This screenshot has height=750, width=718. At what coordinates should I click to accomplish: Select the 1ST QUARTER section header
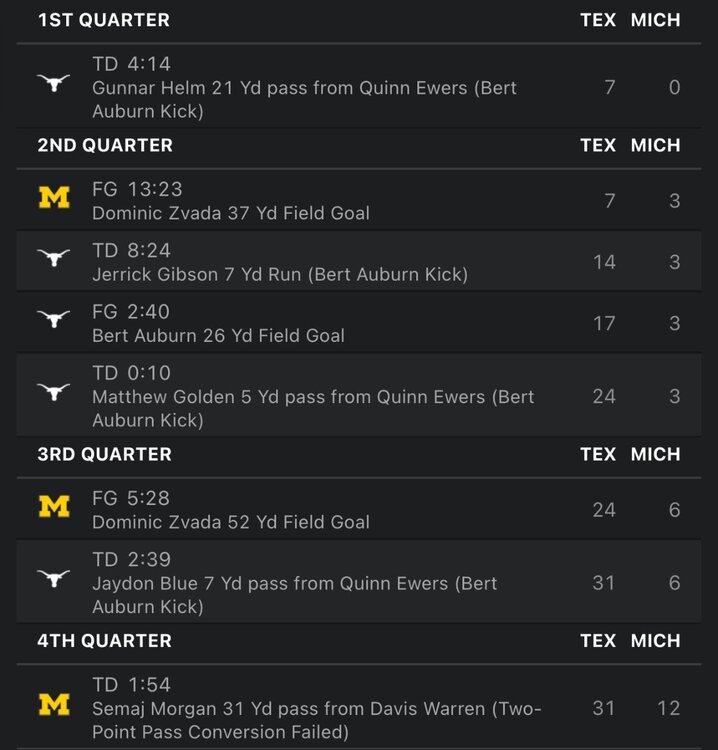click(104, 20)
